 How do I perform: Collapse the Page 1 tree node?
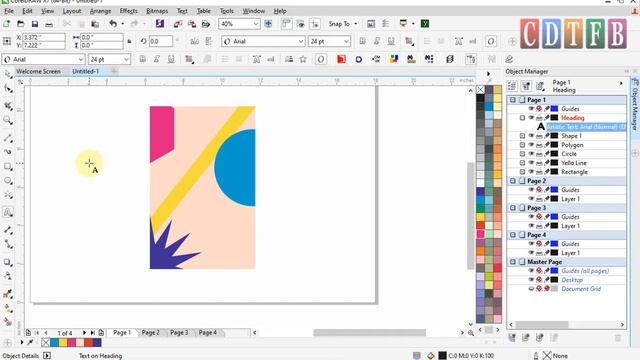click(513, 100)
